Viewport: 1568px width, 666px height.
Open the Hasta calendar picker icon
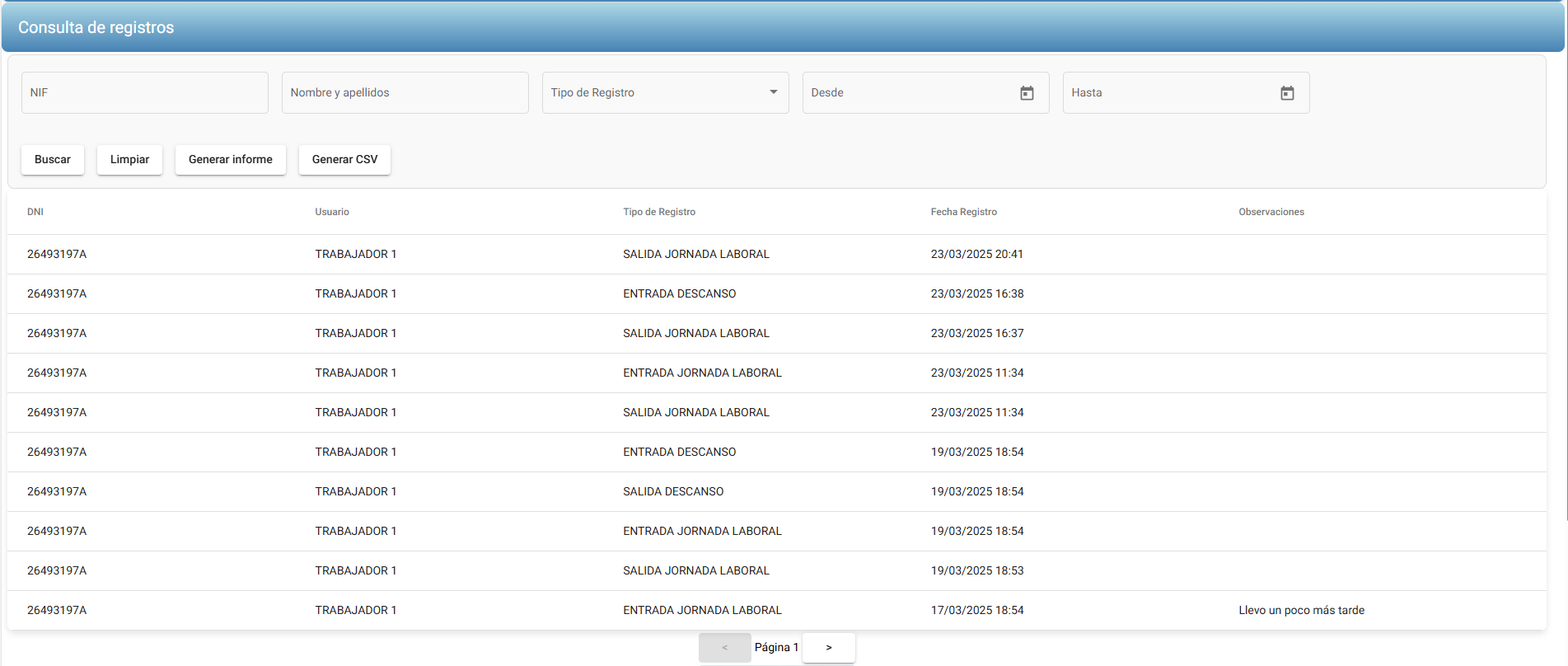[1287, 93]
